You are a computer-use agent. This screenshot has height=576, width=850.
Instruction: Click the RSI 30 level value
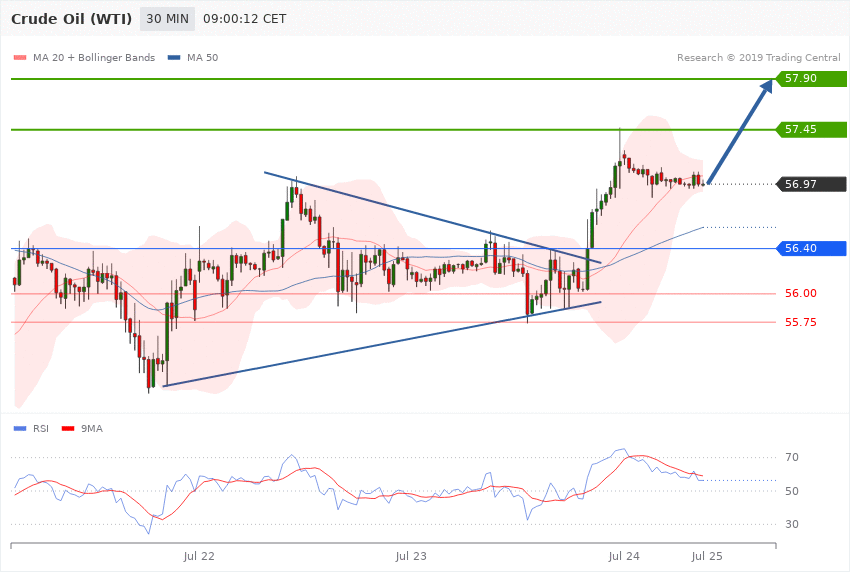(x=792, y=525)
